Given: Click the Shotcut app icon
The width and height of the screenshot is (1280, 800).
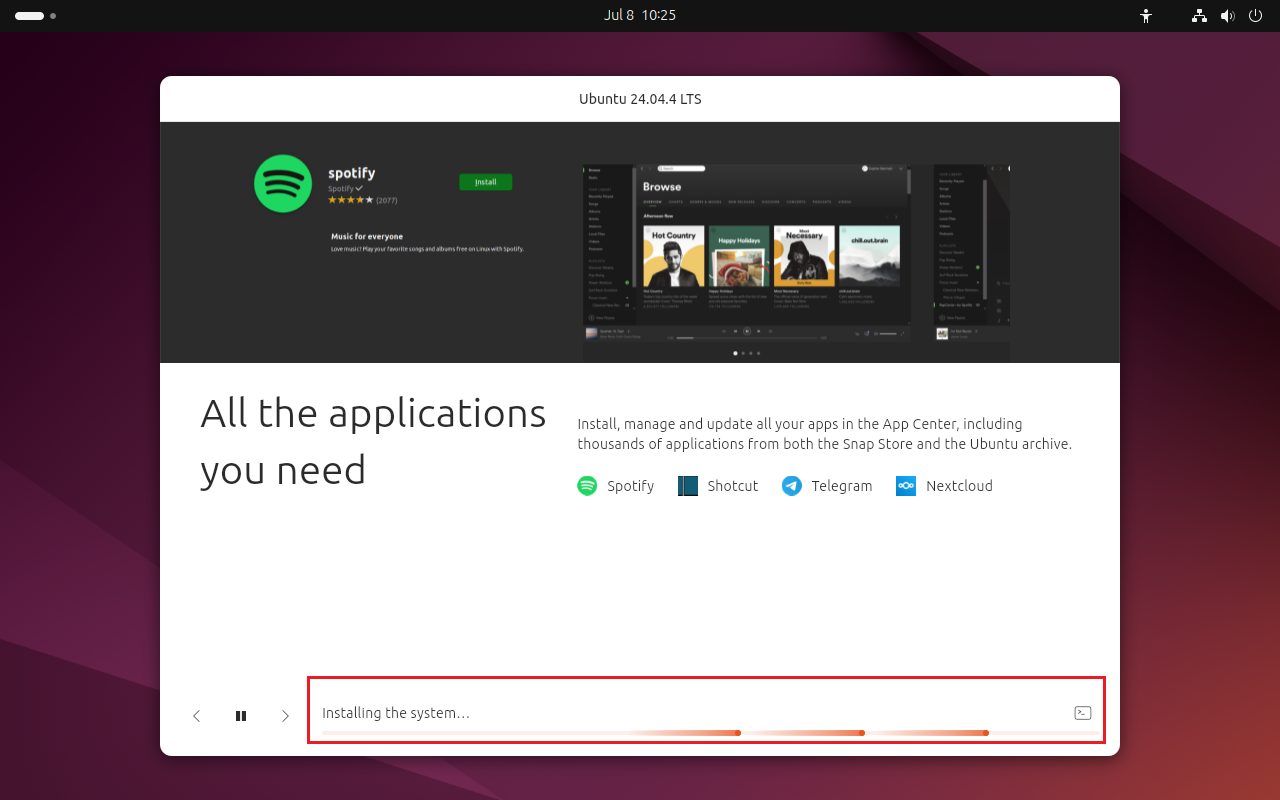Looking at the screenshot, I should [688, 486].
